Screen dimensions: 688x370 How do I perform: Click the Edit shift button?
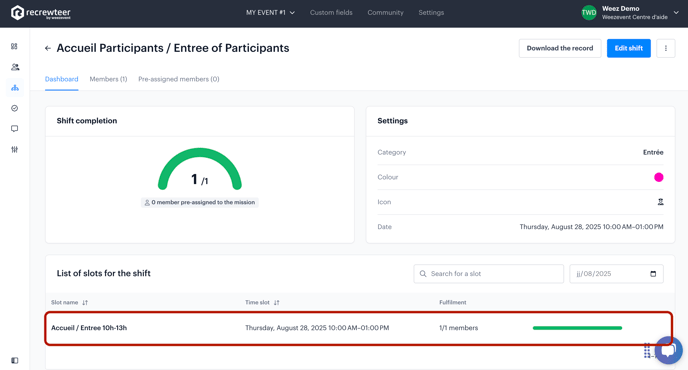tap(629, 48)
